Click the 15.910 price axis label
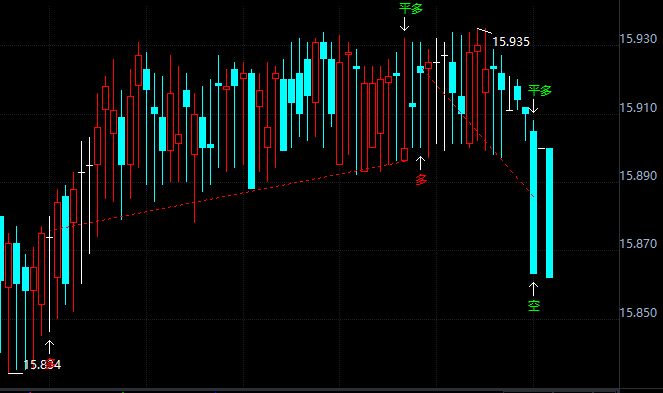Image resolution: width=663 pixels, height=393 pixels. point(638,107)
